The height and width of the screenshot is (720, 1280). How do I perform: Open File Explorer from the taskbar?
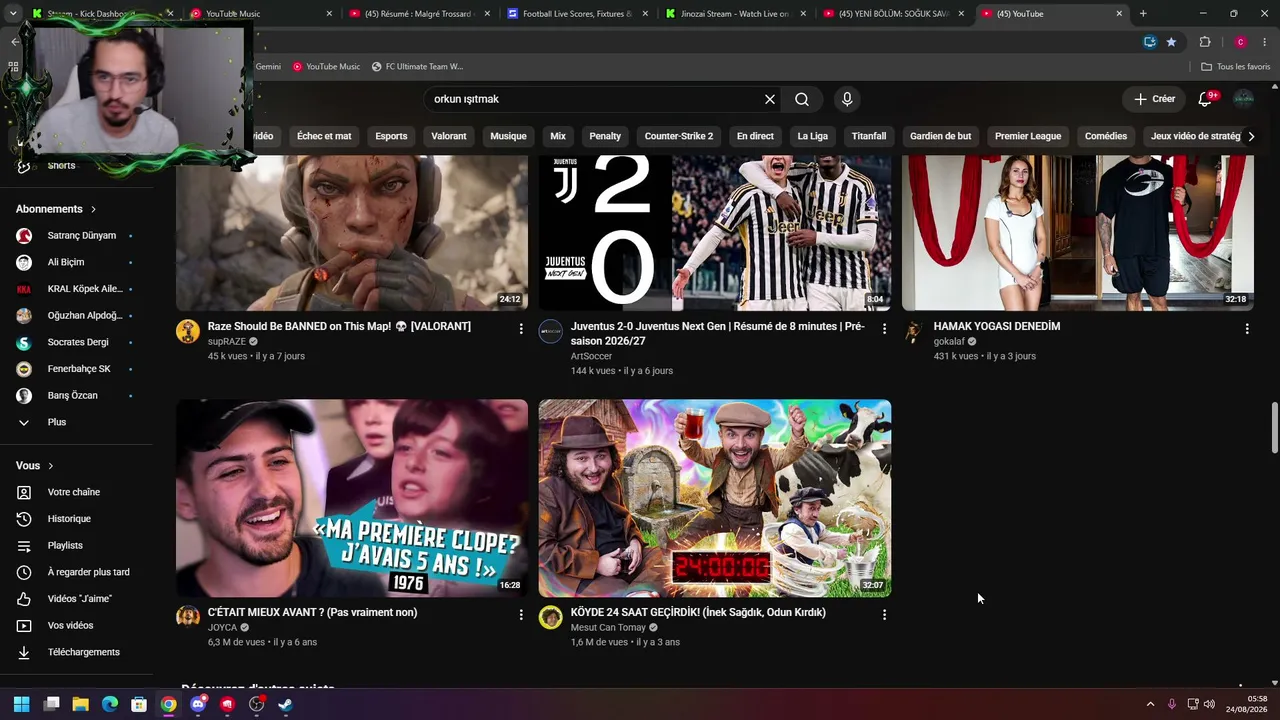coord(80,704)
